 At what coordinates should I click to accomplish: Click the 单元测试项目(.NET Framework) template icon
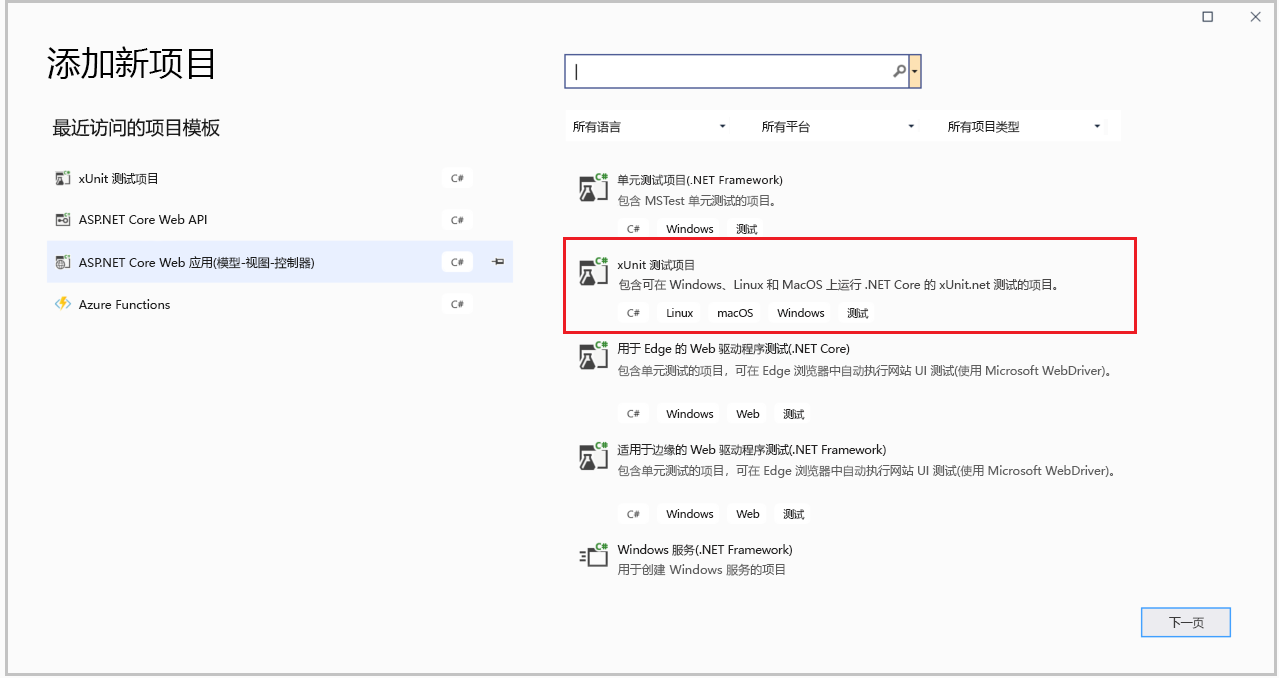594,188
